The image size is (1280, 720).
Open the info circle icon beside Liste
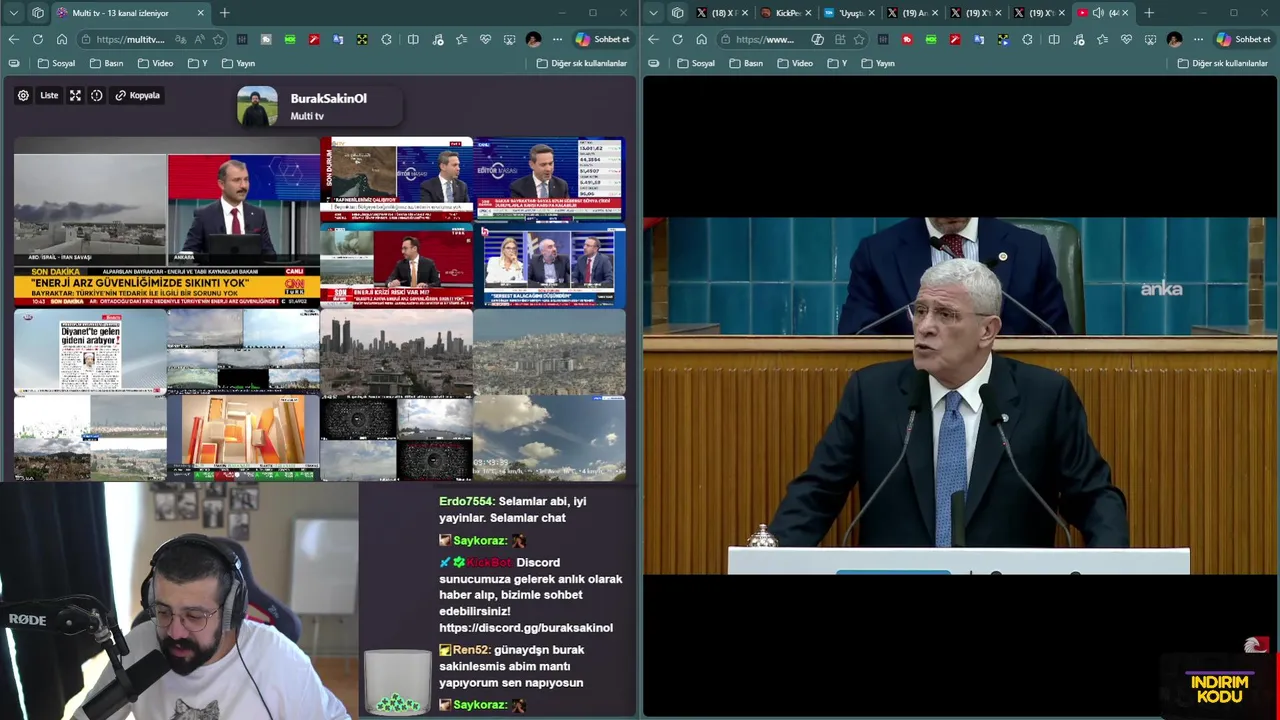(97, 95)
